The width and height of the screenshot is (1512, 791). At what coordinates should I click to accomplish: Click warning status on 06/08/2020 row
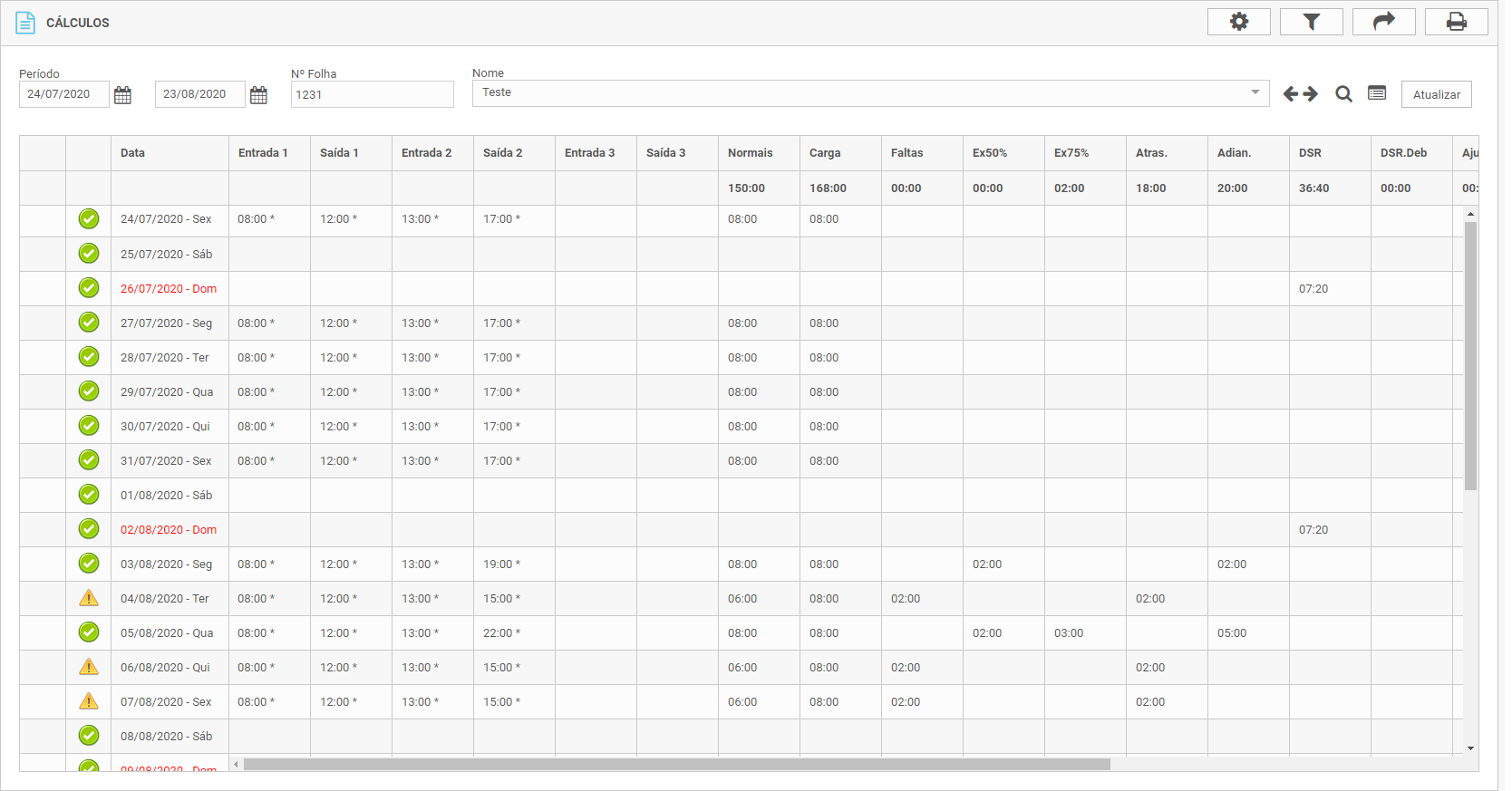click(x=89, y=667)
